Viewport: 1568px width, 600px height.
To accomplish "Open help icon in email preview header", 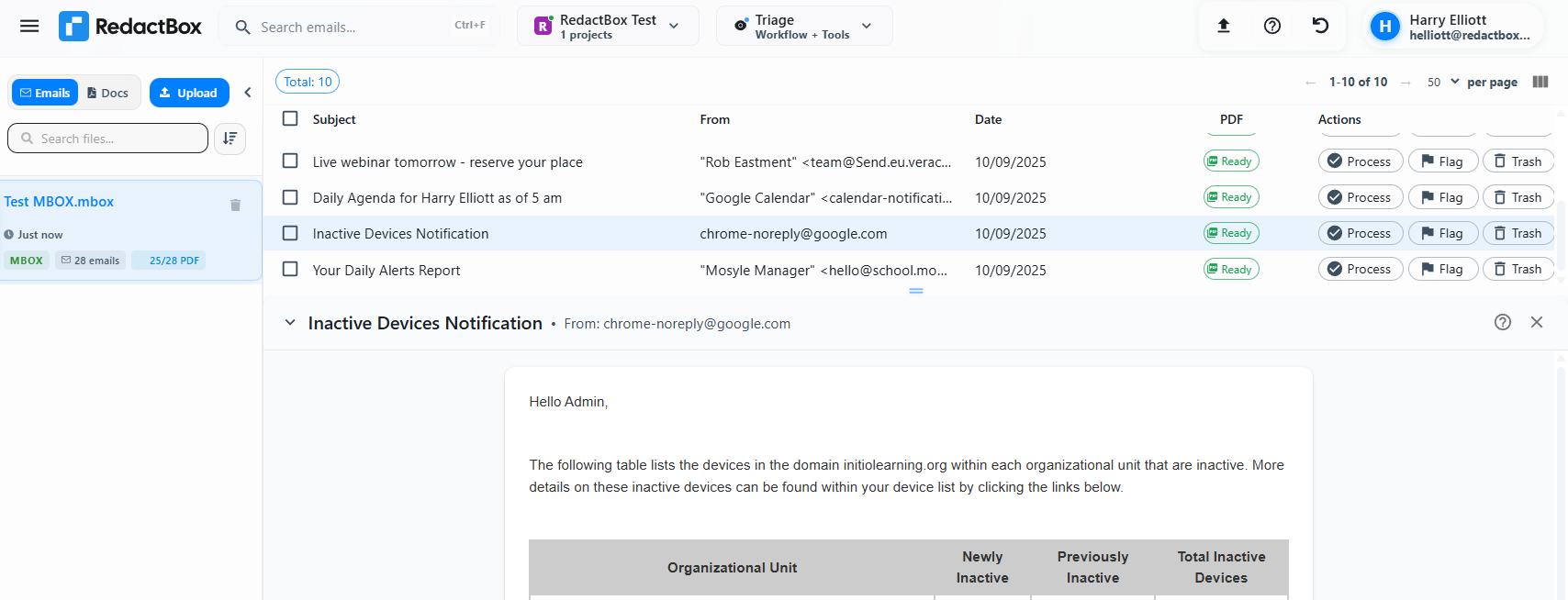I will pos(1503,322).
